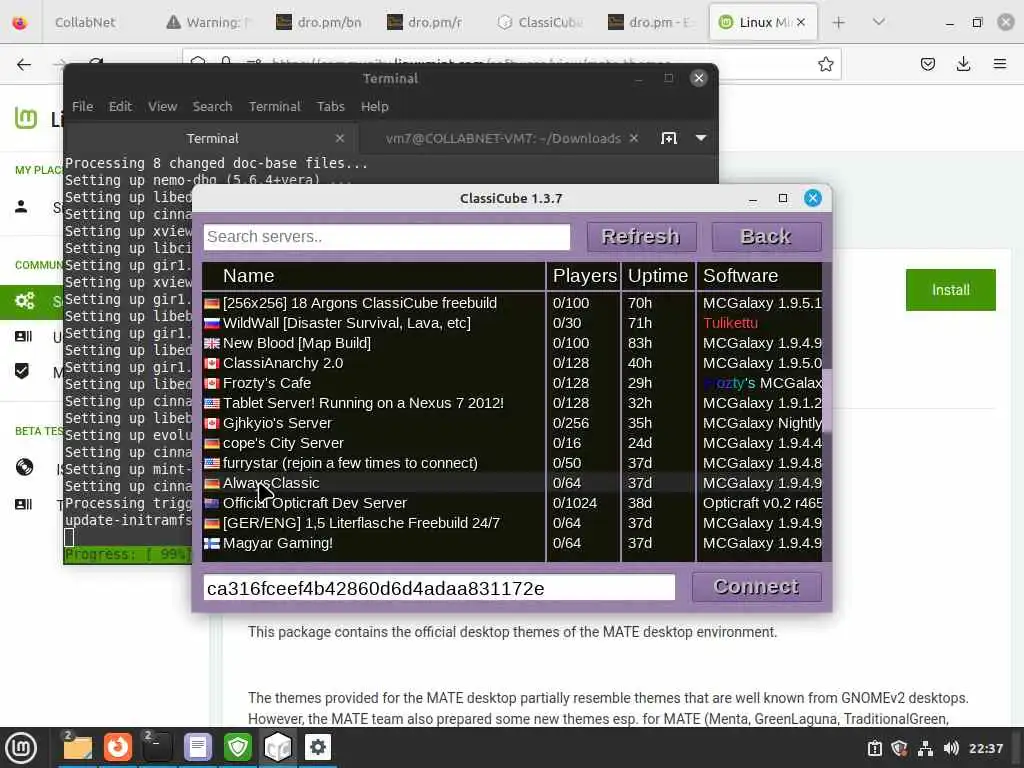Add a new terminal tab with the plus icon
This screenshot has width=1024, height=768.
[669, 138]
